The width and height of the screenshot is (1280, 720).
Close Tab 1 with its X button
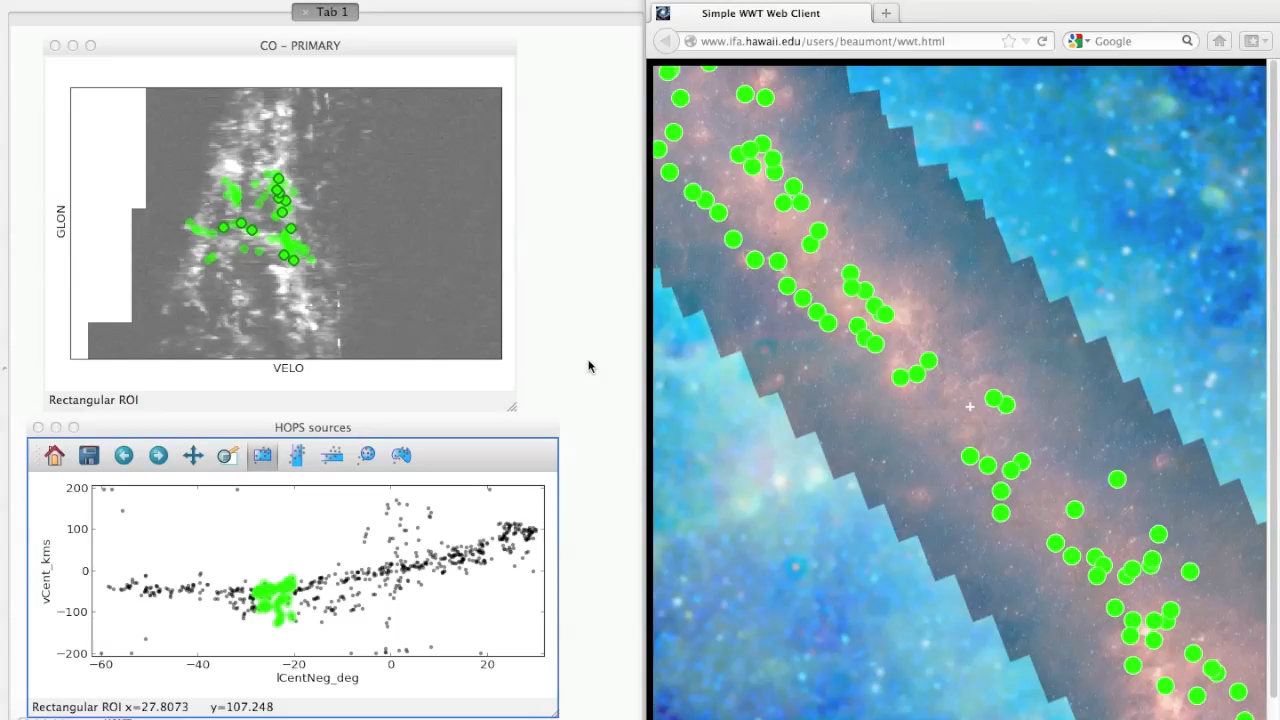click(306, 12)
